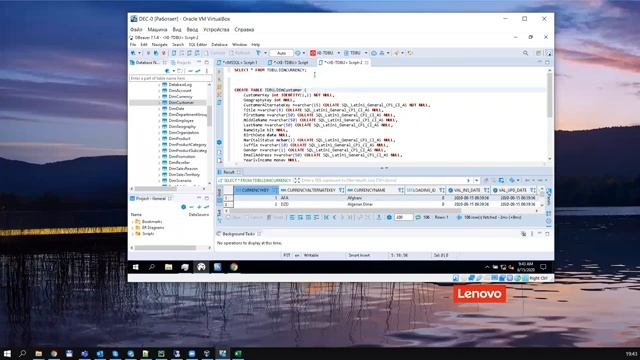Open active schema TDBU dropdown
This screenshot has width=640, height=360.
click(x=355, y=53)
